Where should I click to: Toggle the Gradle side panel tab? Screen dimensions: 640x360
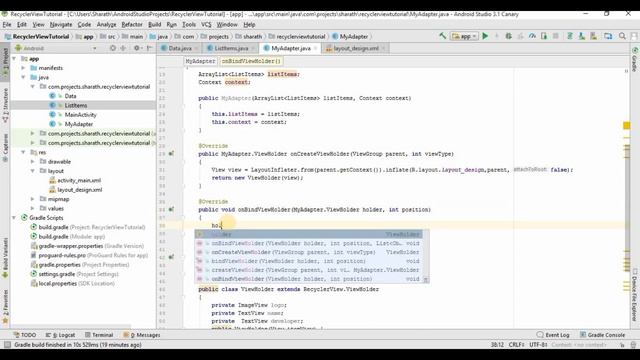click(x=635, y=59)
